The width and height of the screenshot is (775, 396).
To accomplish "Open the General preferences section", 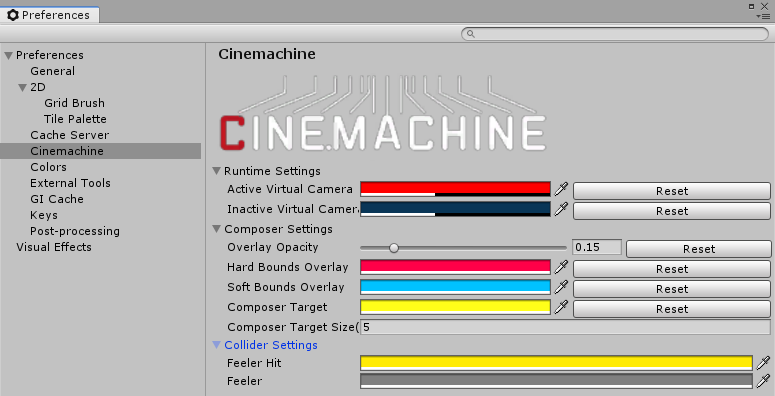I will [x=52, y=71].
